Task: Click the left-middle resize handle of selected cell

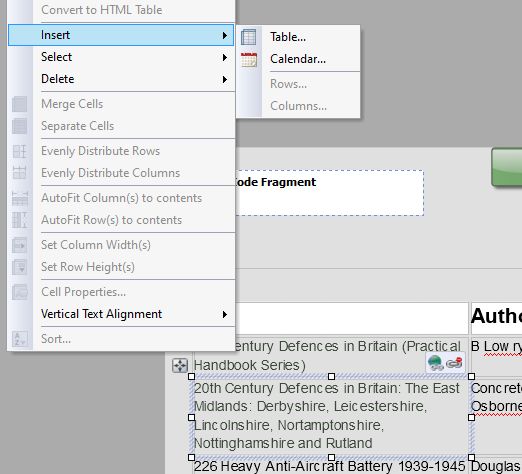Action: (191, 417)
